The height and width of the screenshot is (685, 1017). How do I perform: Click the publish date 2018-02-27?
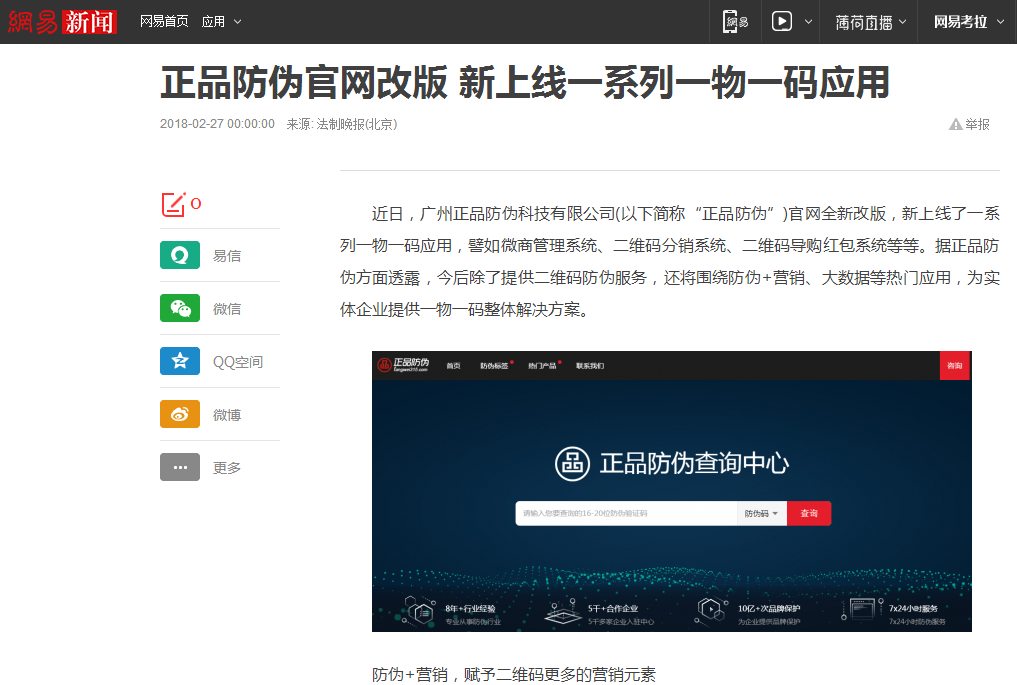pos(217,124)
